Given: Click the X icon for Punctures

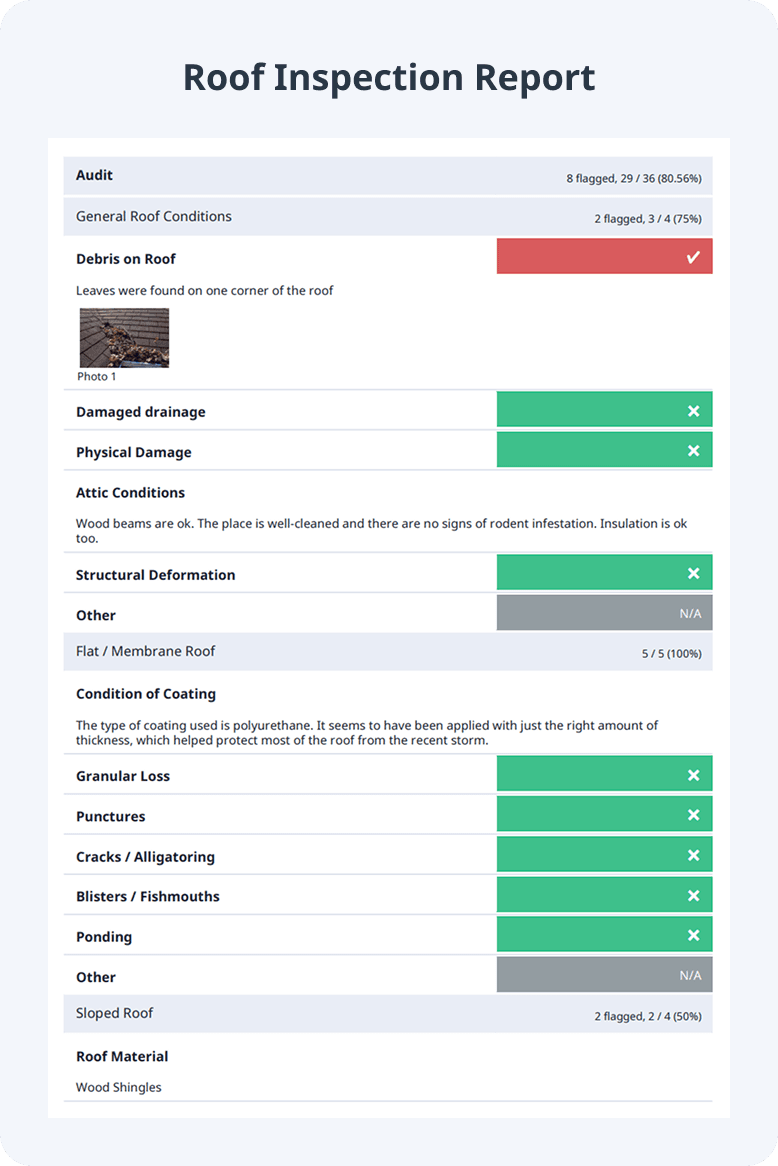Looking at the screenshot, I should 693,815.
